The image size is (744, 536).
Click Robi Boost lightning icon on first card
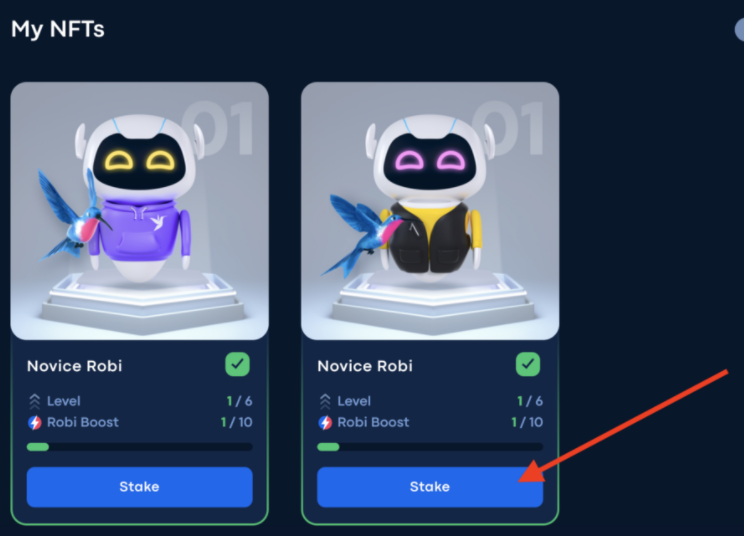(35, 422)
